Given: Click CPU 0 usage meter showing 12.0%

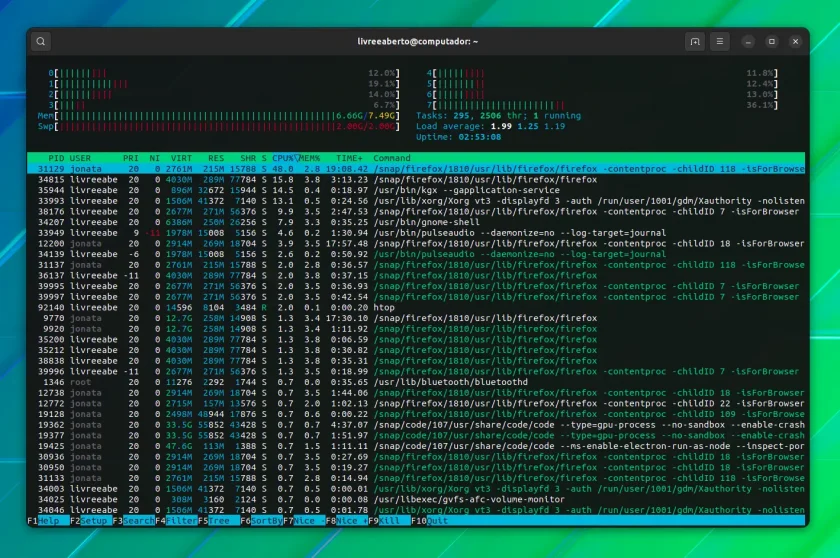Looking at the screenshot, I should (224, 73).
